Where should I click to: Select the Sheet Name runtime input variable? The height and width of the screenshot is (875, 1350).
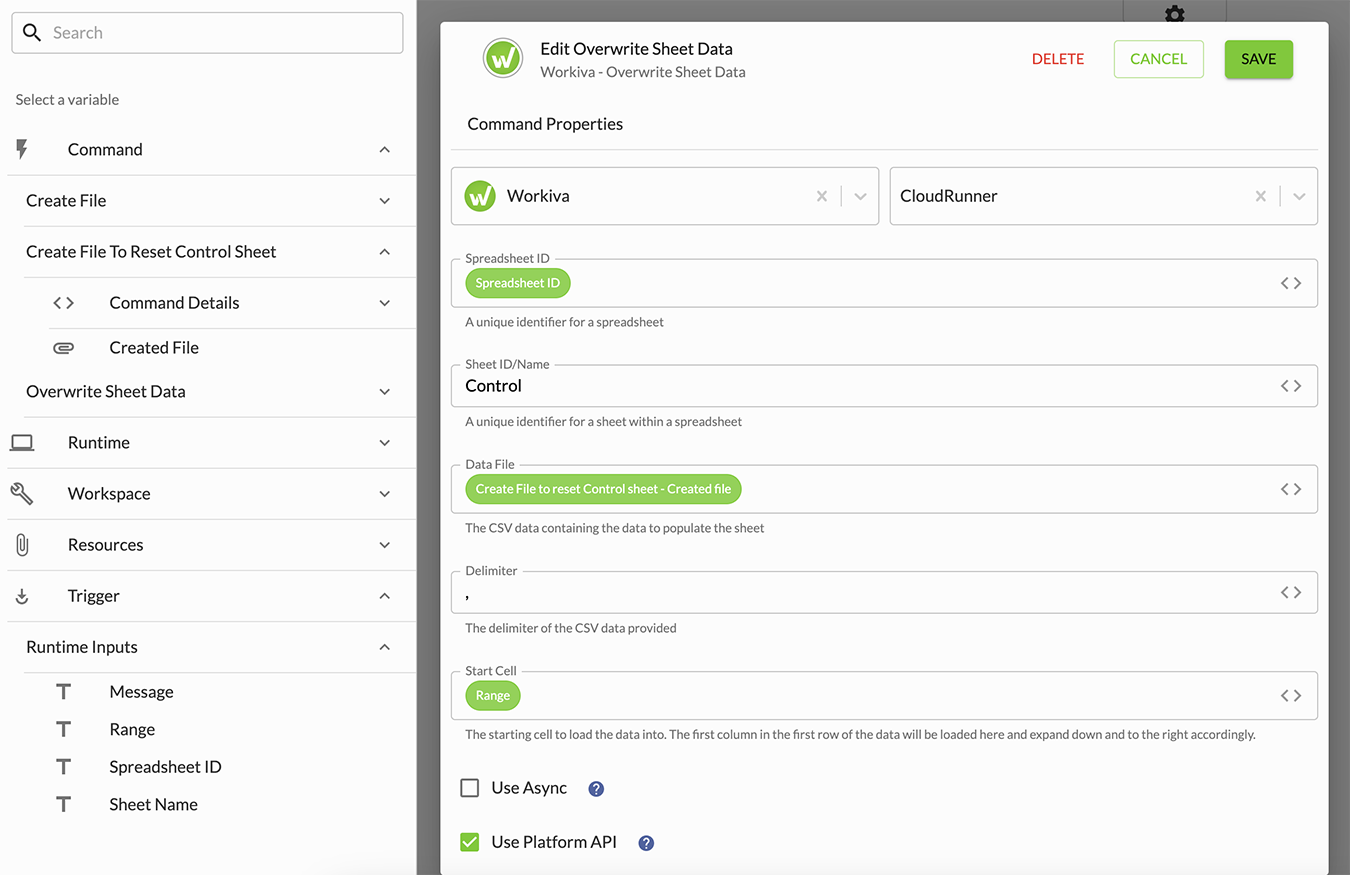[153, 805]
